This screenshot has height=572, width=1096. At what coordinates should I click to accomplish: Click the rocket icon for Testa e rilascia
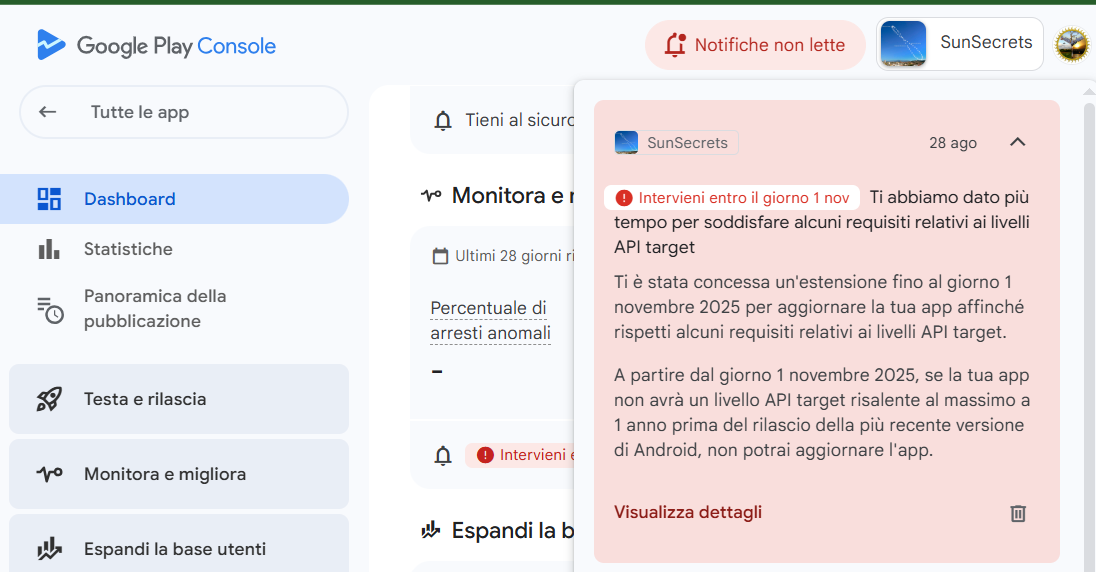[x=49, y=399]
